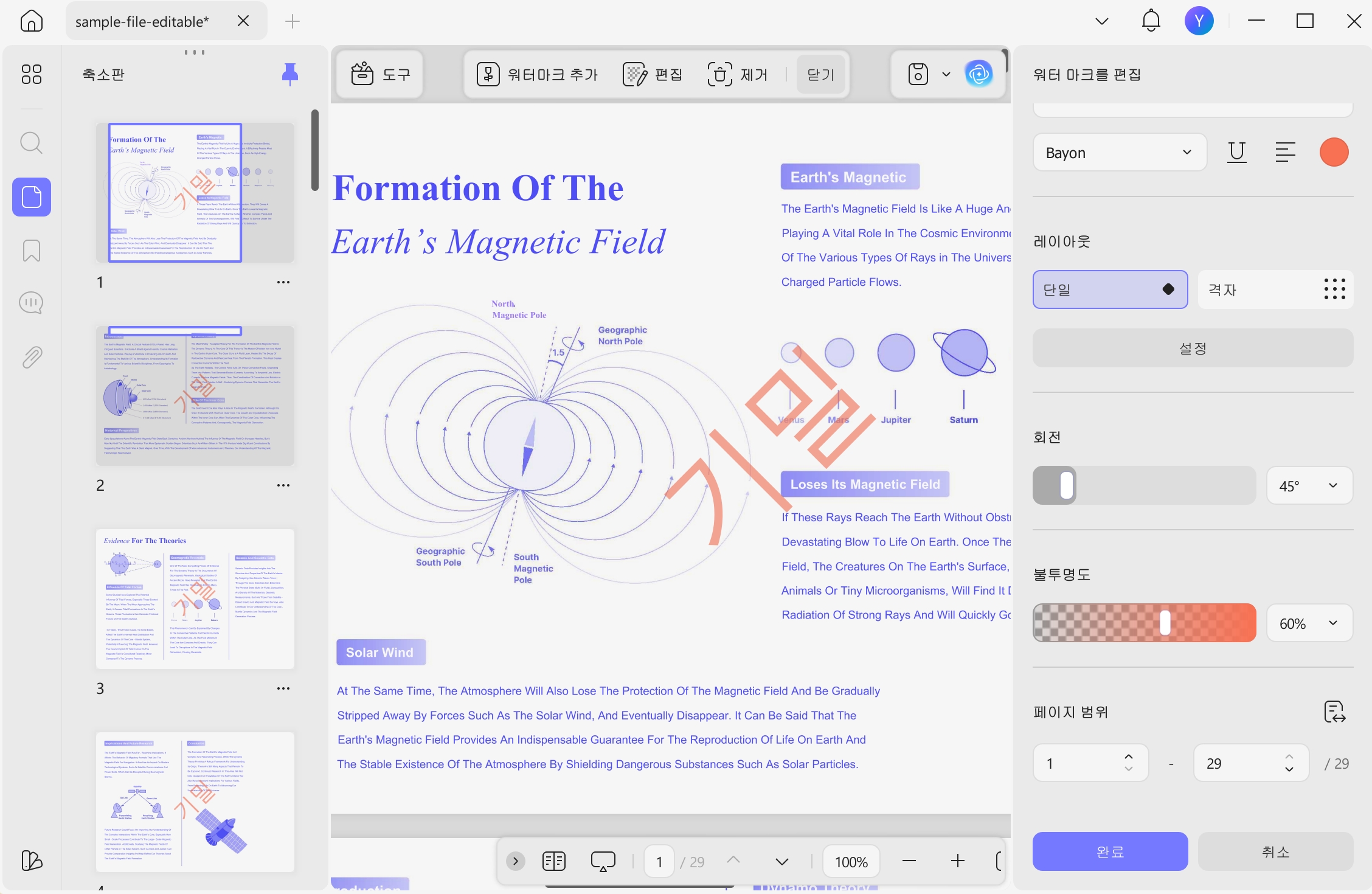Zoom in with plus icon
Viewport: 1372px width, 894px height.
tap(958, 861)
